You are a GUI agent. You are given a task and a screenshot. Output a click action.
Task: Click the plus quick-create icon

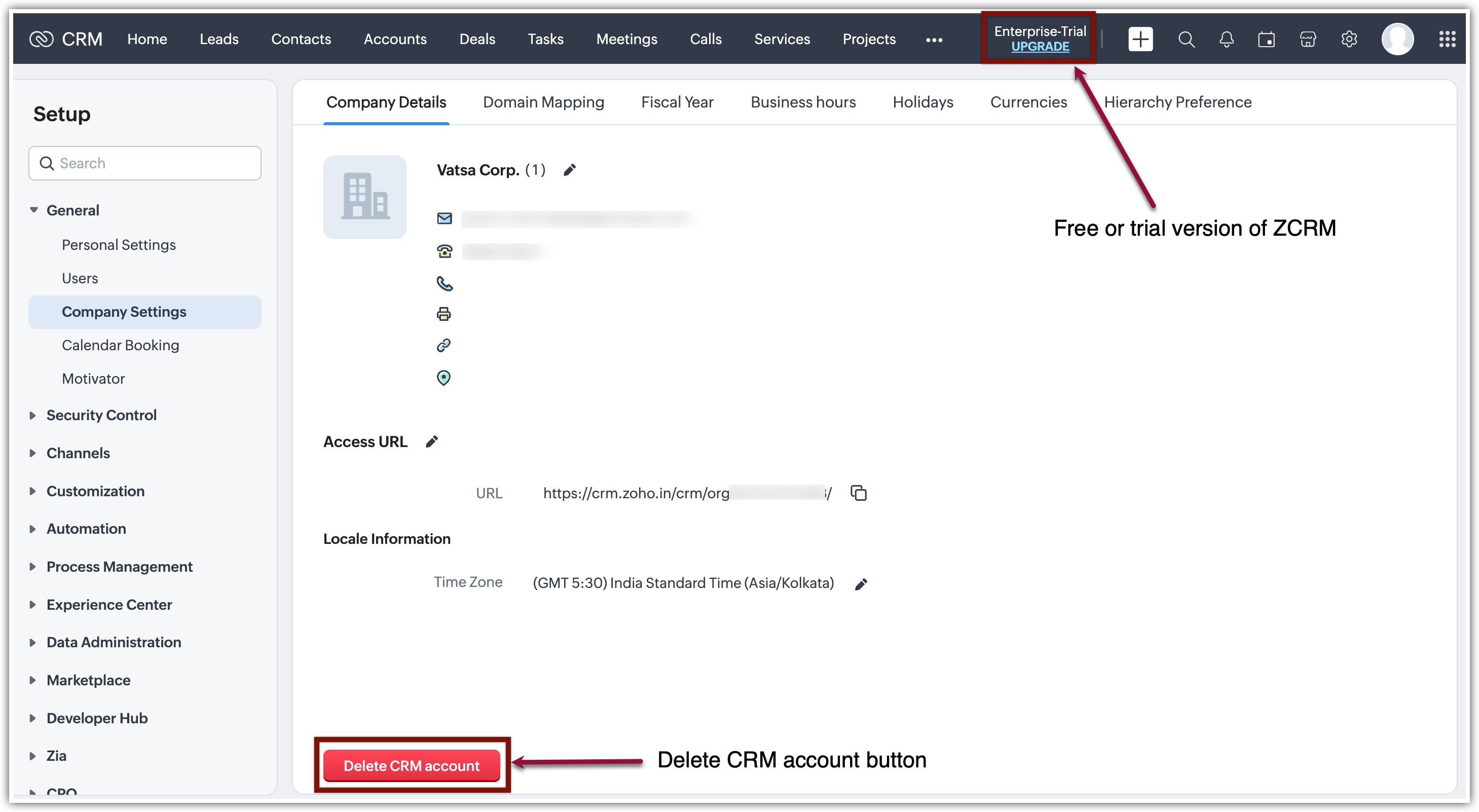(1140, 39)
